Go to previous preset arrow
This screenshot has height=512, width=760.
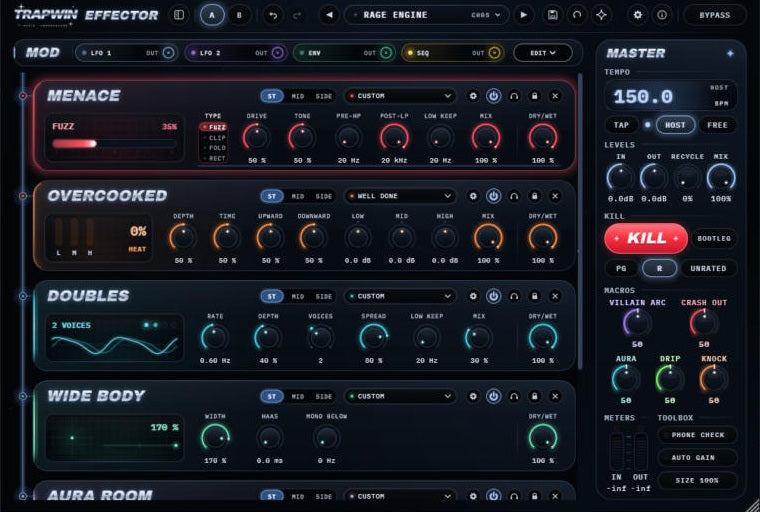click(329, 15)
